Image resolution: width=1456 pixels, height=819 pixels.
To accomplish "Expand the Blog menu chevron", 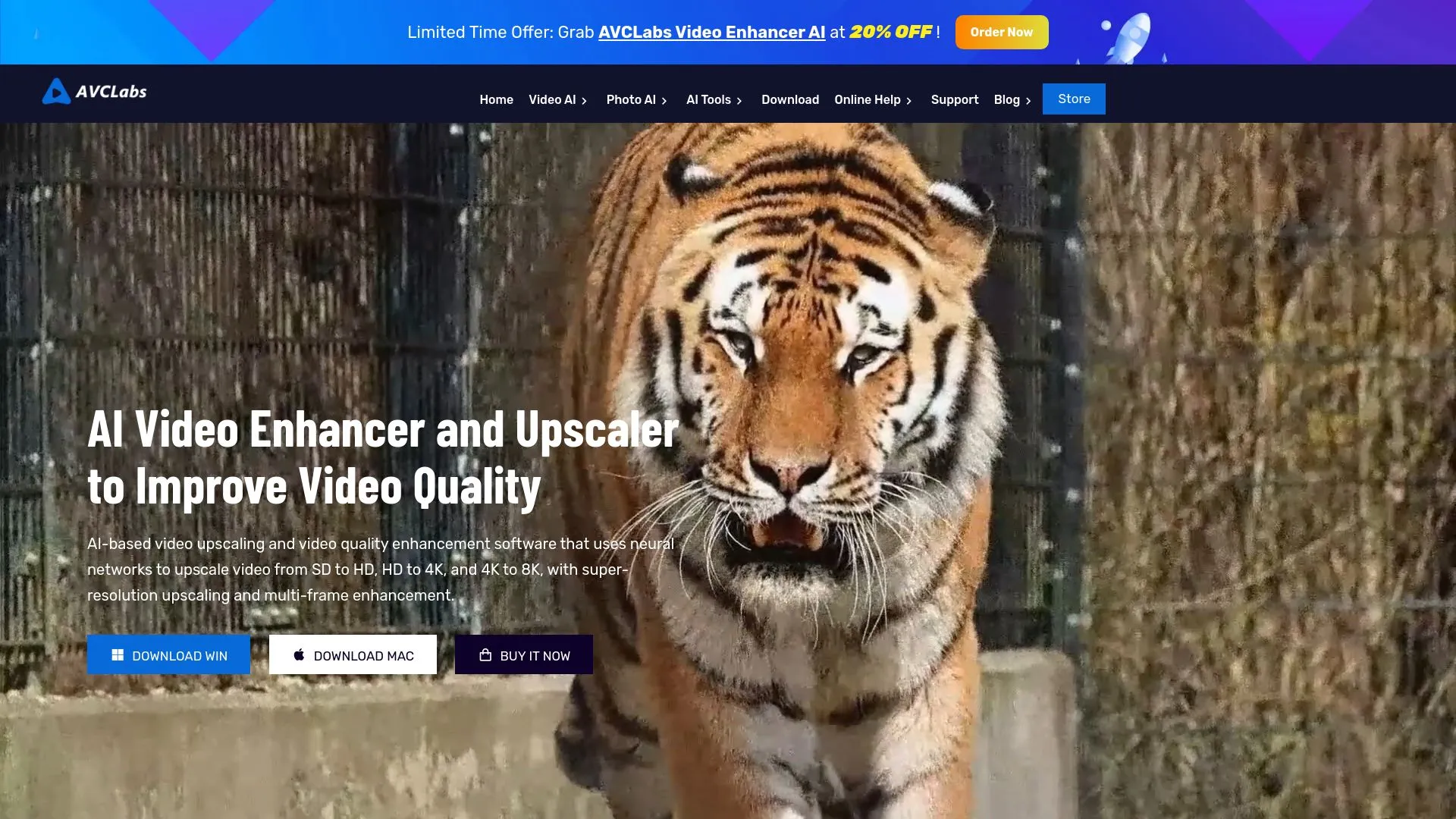I will click(1028, 101).
